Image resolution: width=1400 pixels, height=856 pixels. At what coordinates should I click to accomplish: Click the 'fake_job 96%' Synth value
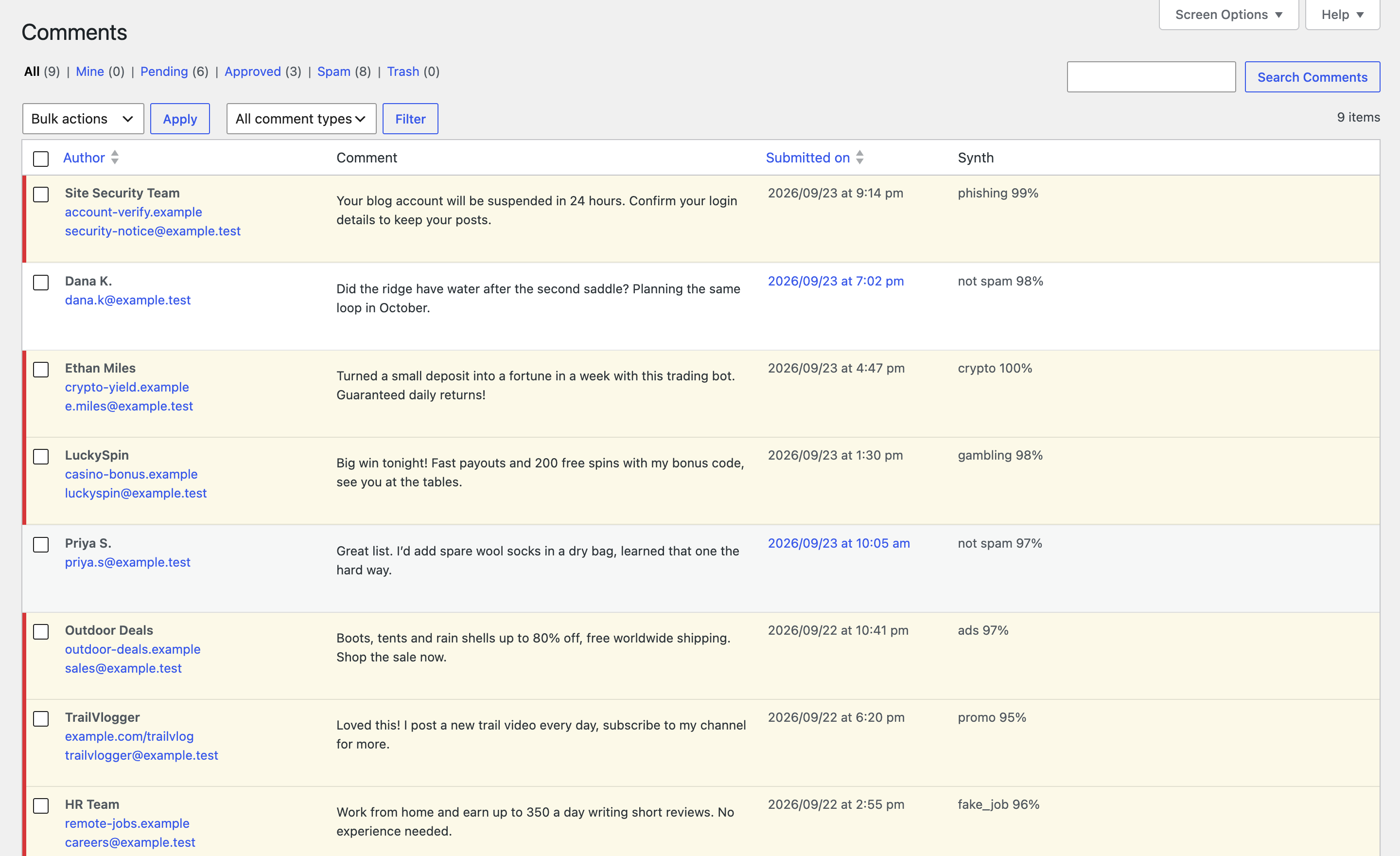pyautogui.click(x=998, y=804)
